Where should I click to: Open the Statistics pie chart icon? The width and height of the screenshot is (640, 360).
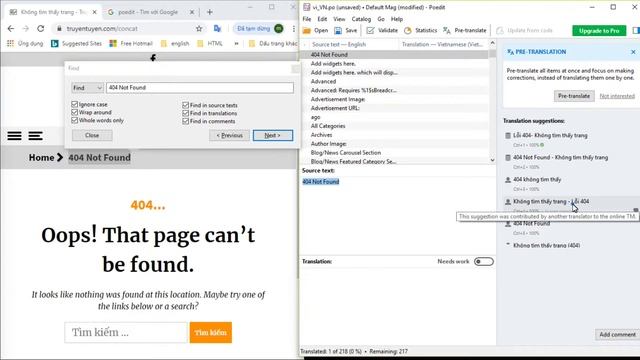(408, 31)
